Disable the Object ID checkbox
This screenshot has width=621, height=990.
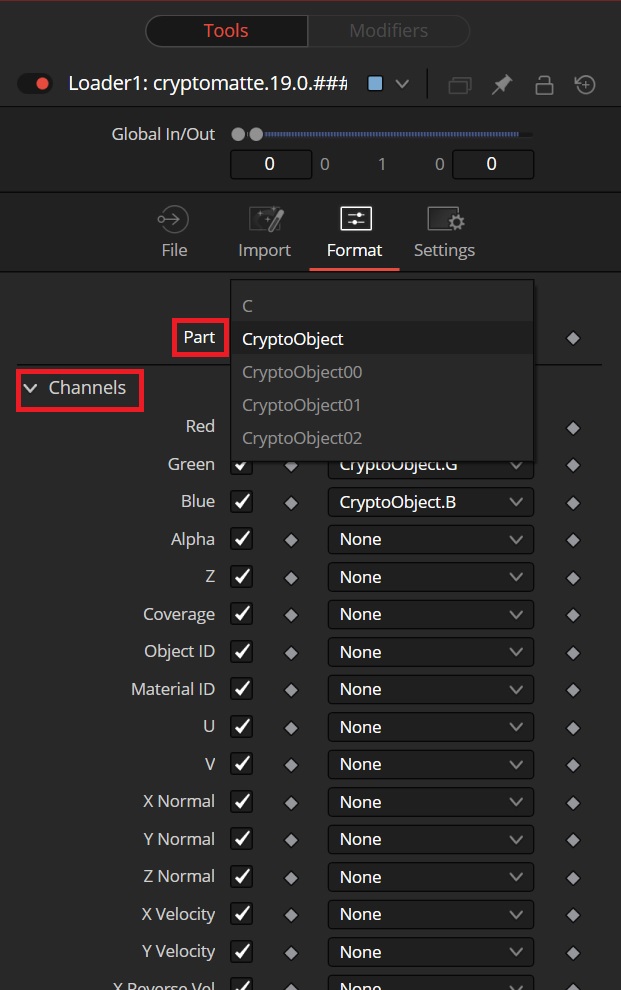click(242, 652)
